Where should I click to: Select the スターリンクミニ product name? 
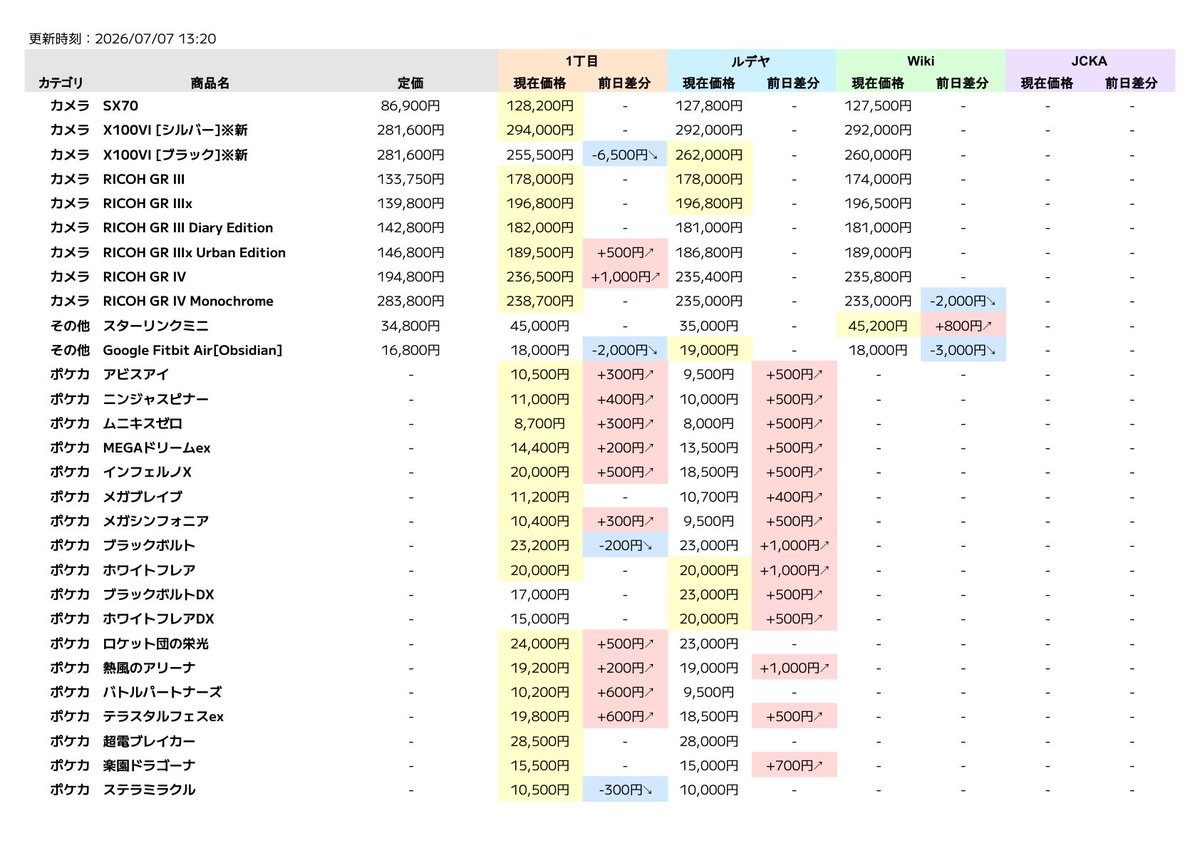[156, 326]
